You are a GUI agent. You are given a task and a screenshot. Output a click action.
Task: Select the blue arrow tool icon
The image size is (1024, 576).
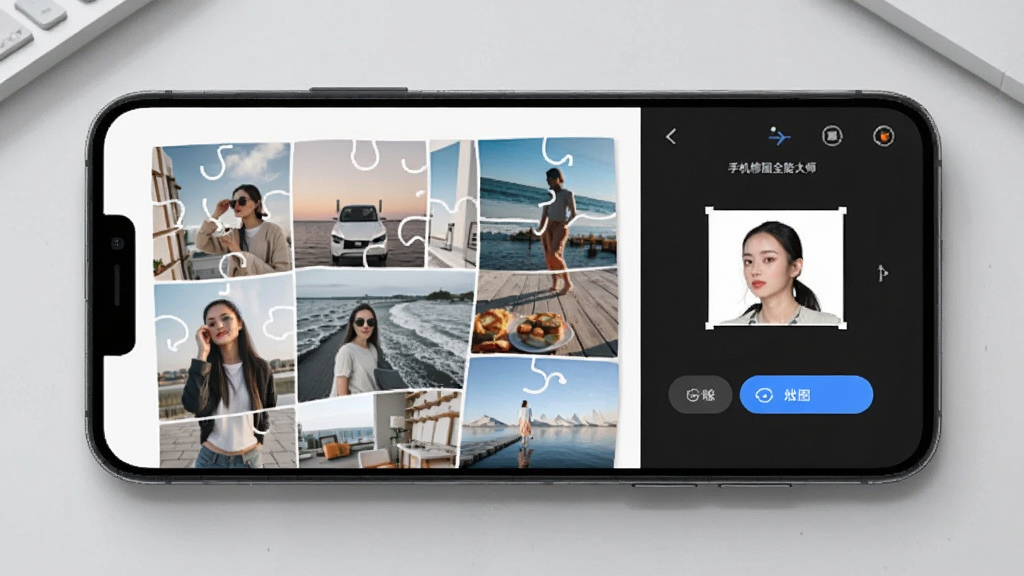pyautogui.click(x=778, y=136)
